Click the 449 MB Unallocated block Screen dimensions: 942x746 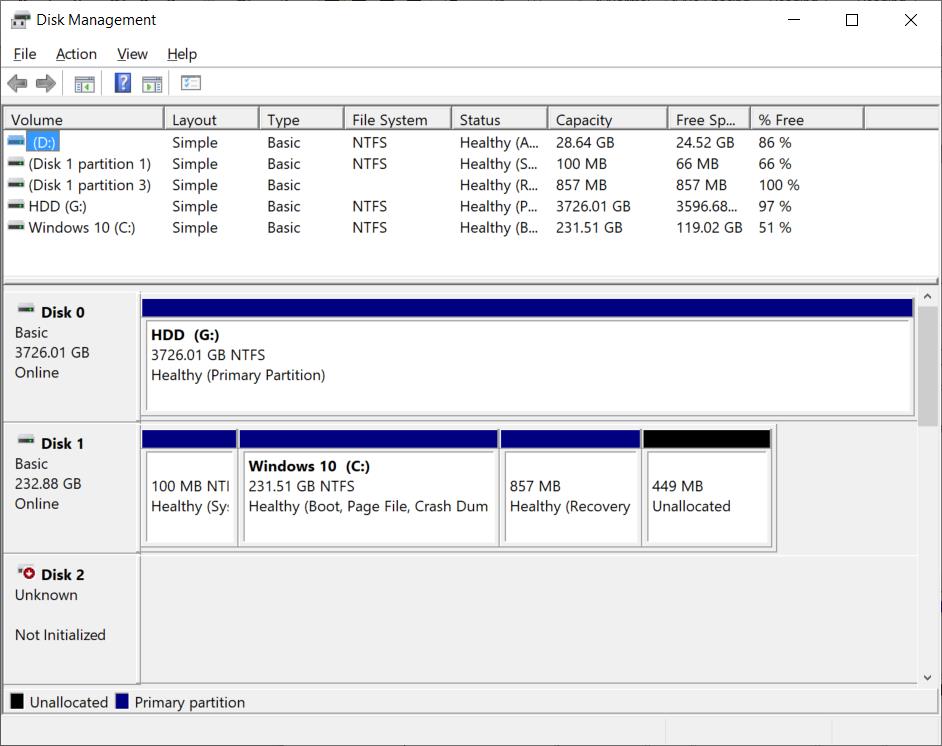[x=707, y=487]
